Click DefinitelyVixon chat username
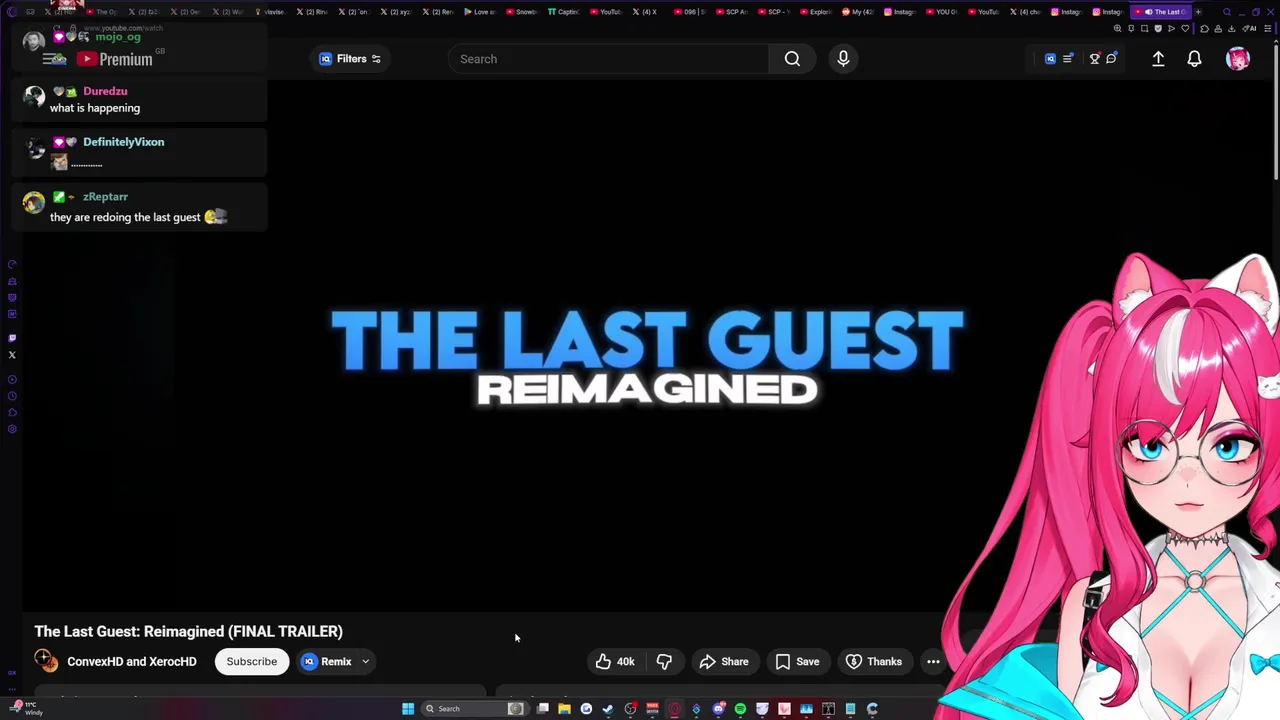 tap(123, 142)
